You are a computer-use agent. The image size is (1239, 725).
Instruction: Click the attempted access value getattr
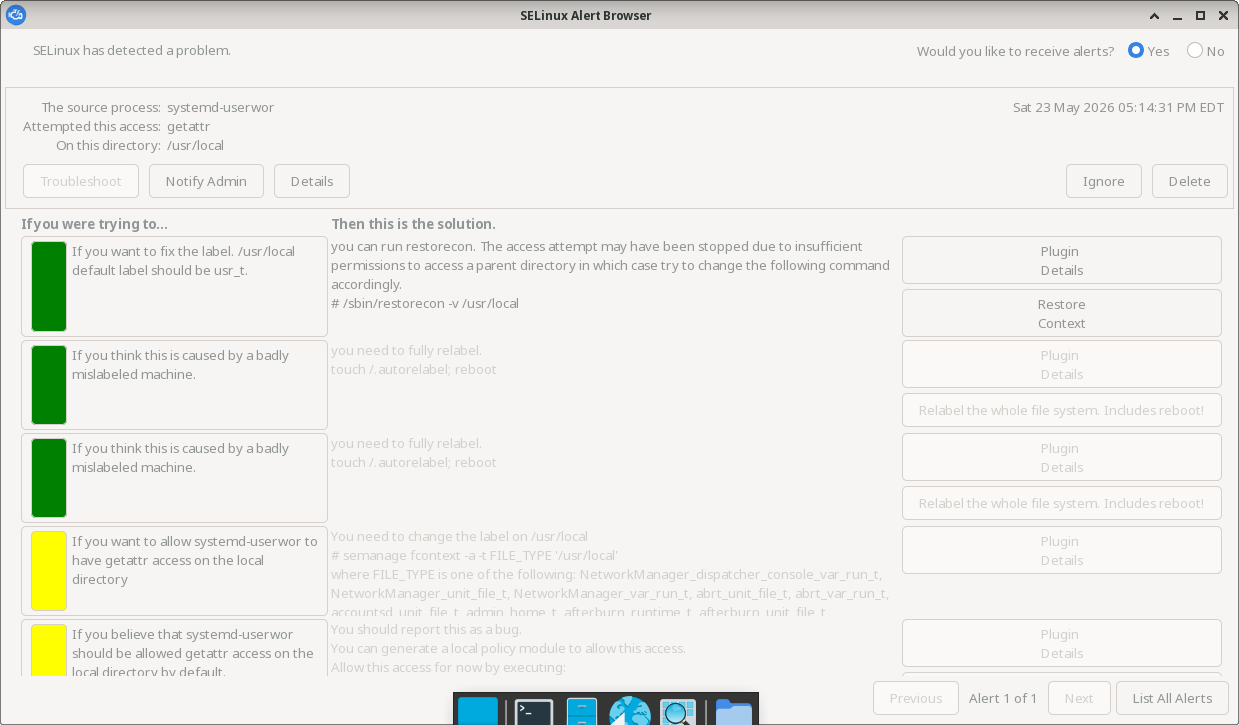(189, 126)
